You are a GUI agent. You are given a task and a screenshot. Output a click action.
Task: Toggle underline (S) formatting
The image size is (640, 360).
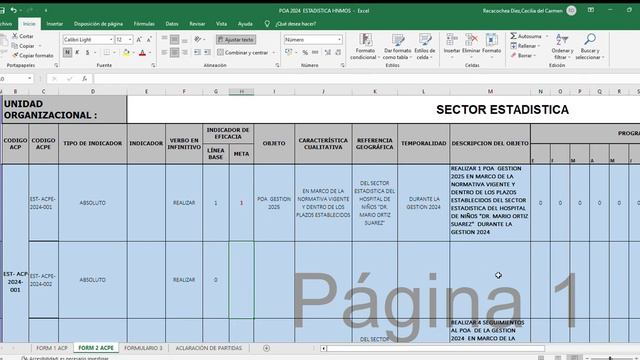click(87, 52)
